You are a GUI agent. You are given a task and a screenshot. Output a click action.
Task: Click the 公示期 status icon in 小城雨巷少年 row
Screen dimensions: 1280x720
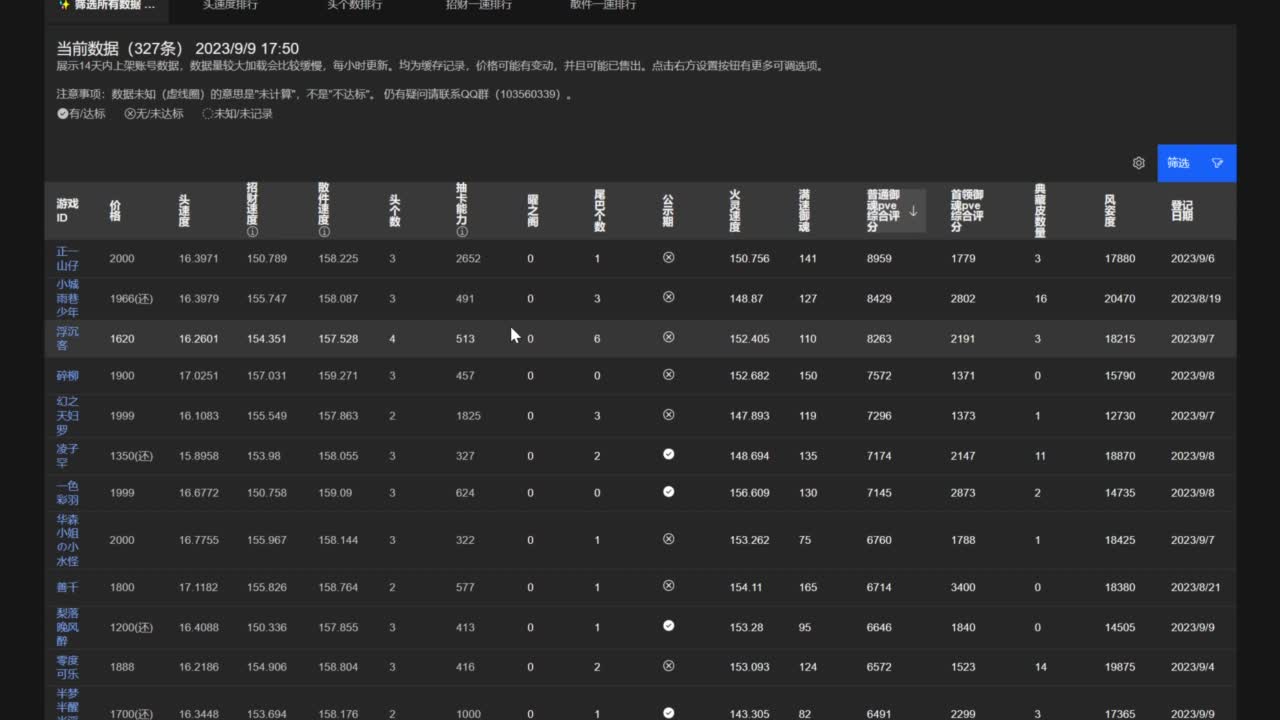point(669,297)
